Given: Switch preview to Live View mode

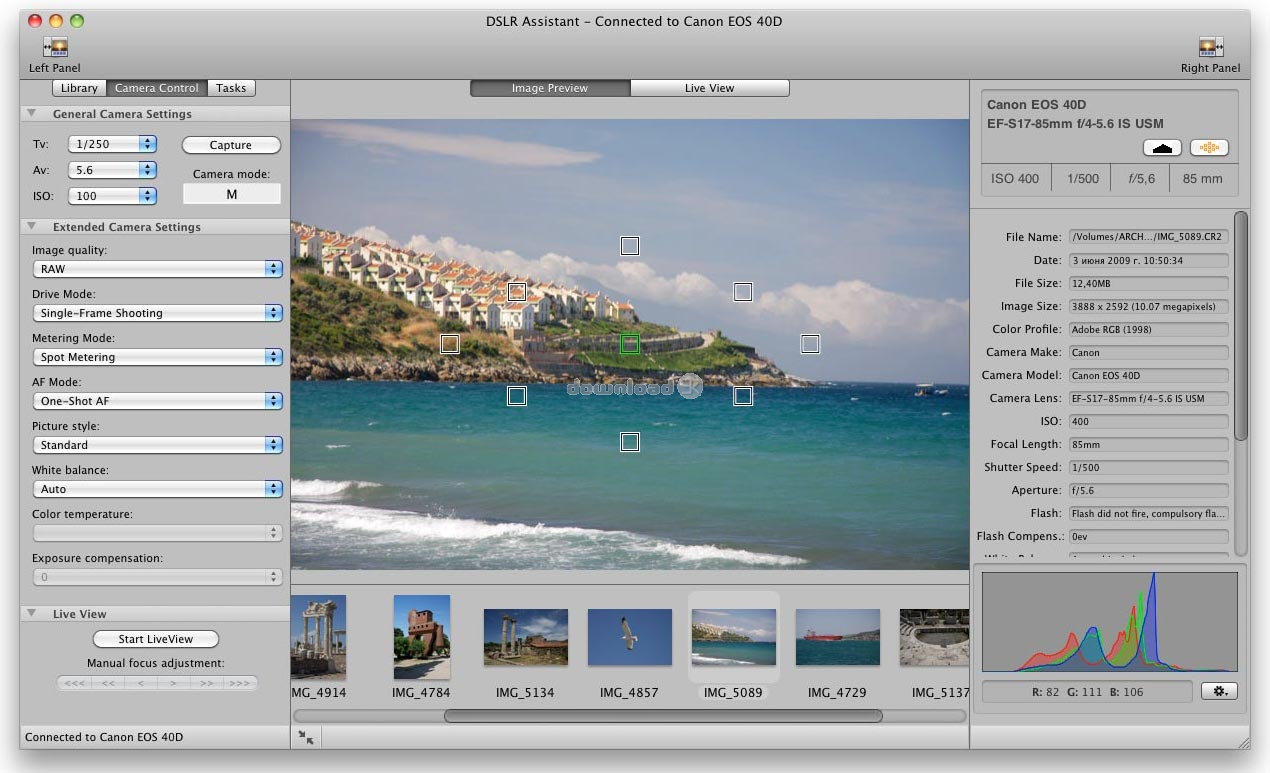Looking at the screenshot, I should [709, 88].
